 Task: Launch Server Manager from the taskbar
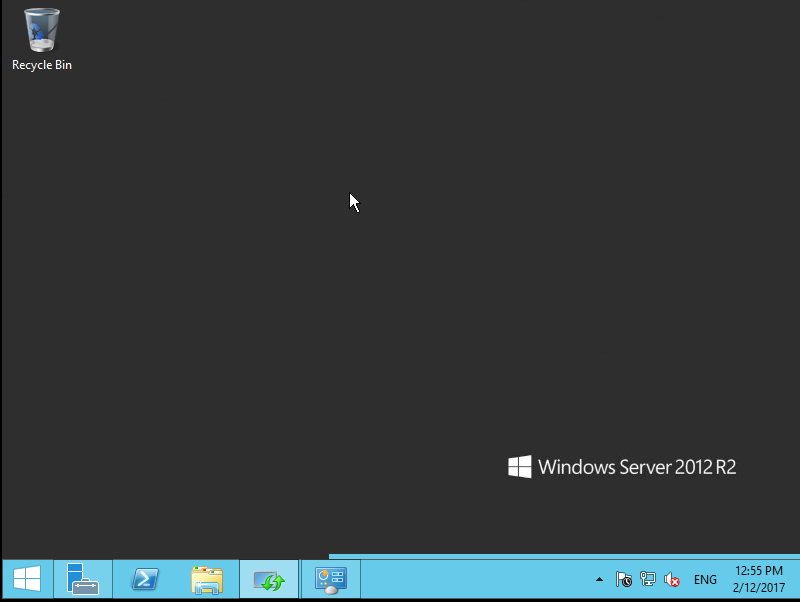pyautogui.click(x=83, y=579)
